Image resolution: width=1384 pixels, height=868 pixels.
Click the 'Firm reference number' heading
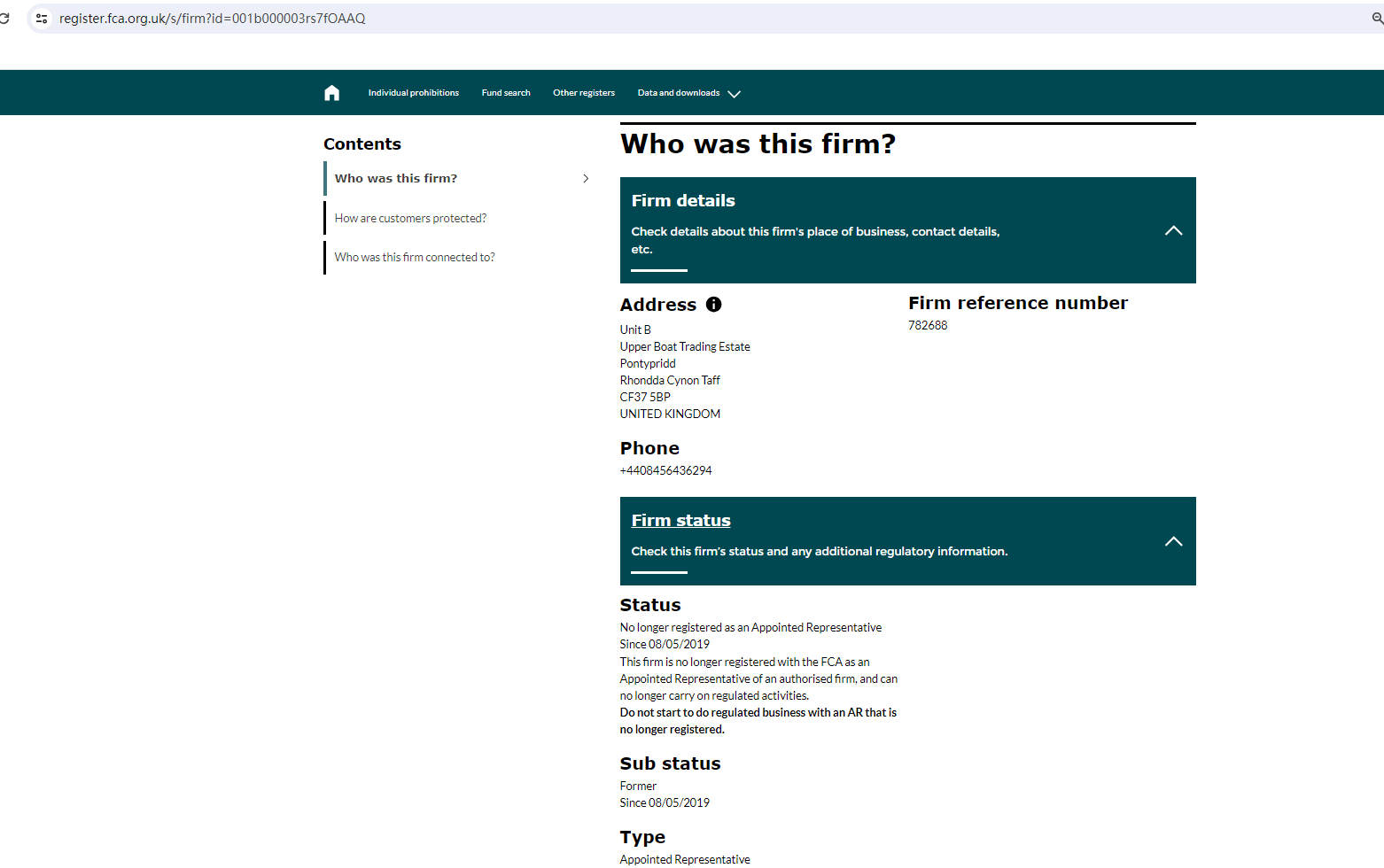(1018, 303)
